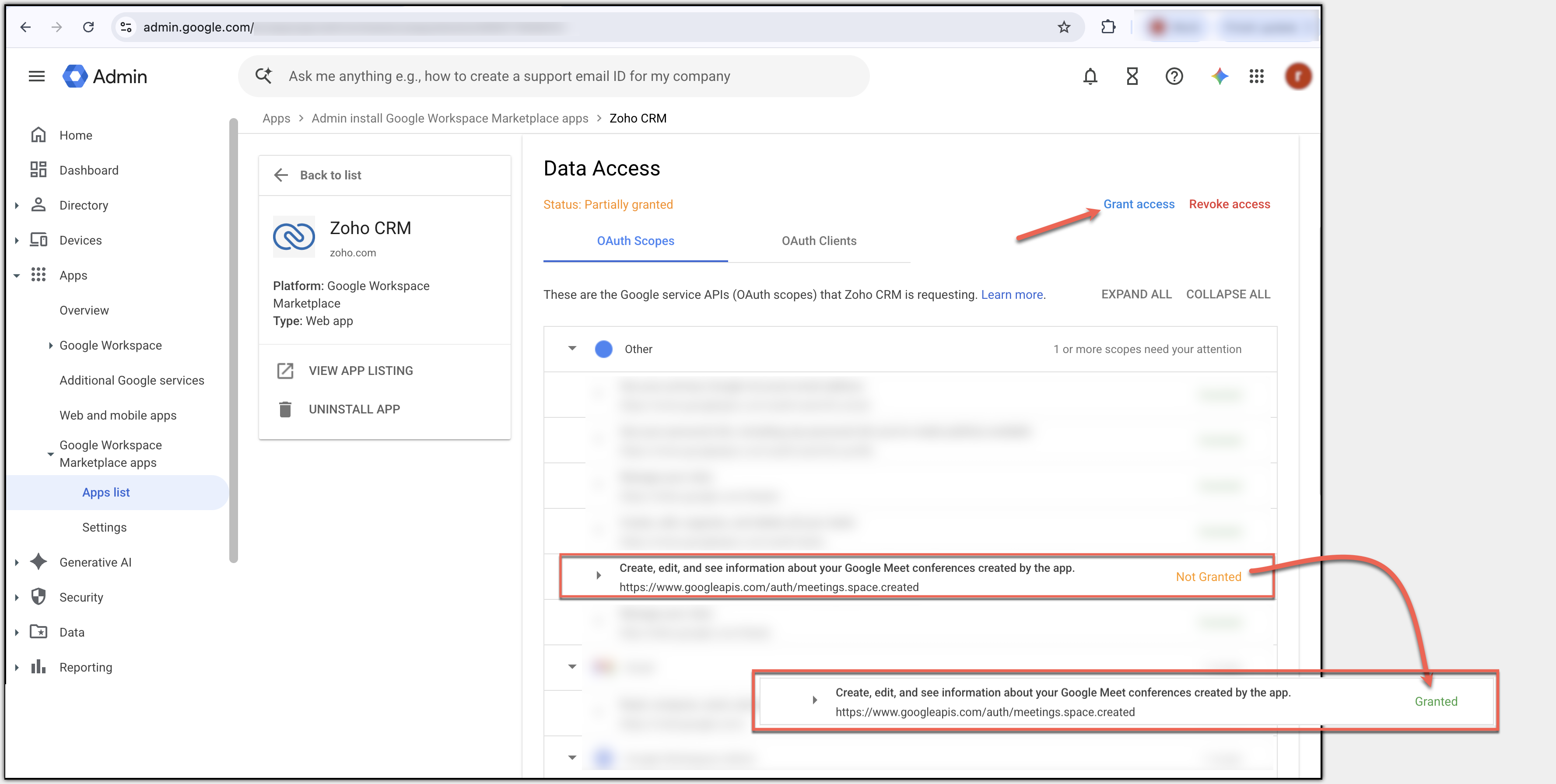Click the view app listing external-link icon
Image resolution: width=1556 pixels, height=784 pixels.
[x=285, y=370]
